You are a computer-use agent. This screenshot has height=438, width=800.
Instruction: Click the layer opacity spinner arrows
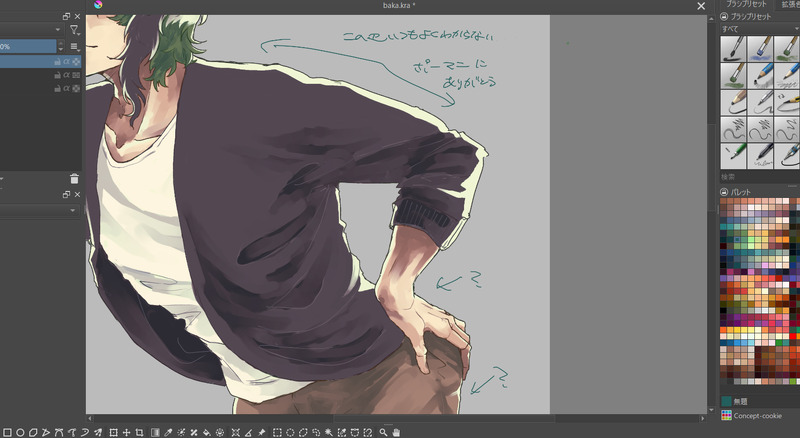pyautogui.click(x=61, y=46)
